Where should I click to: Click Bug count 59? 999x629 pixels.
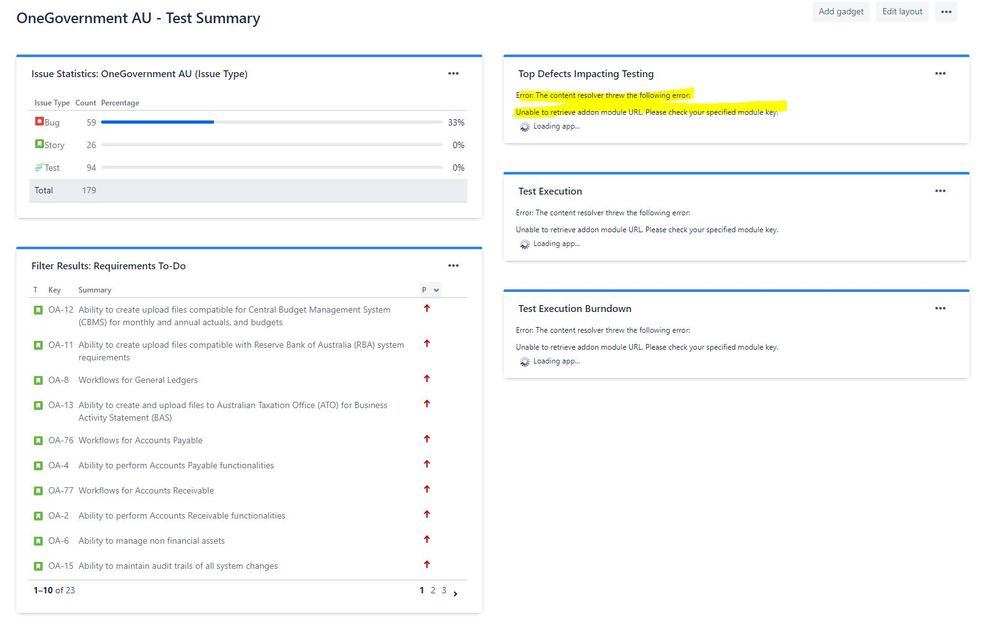[x=91, y=122]
